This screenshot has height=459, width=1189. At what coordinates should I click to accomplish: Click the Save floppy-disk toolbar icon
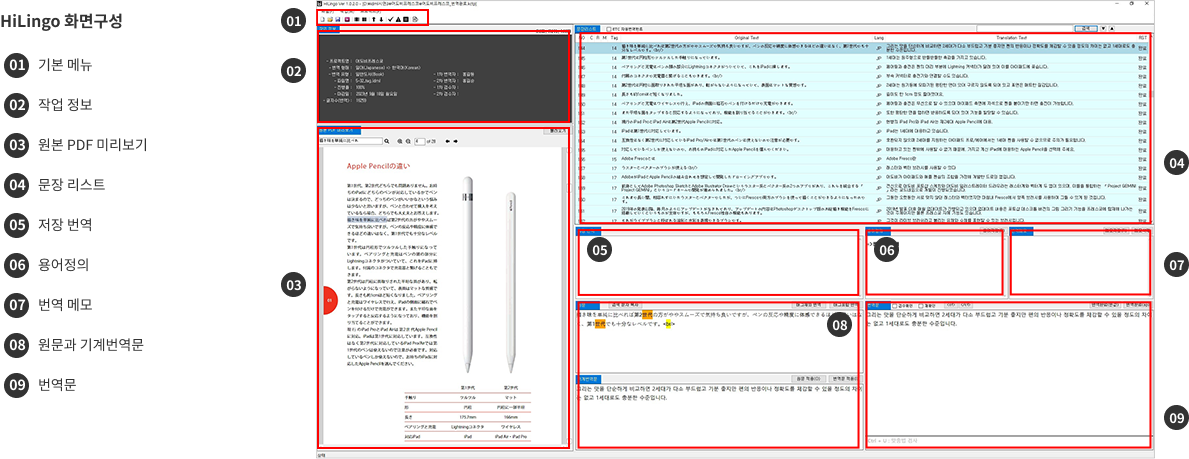pyautogui.click(x=337, y=19)
